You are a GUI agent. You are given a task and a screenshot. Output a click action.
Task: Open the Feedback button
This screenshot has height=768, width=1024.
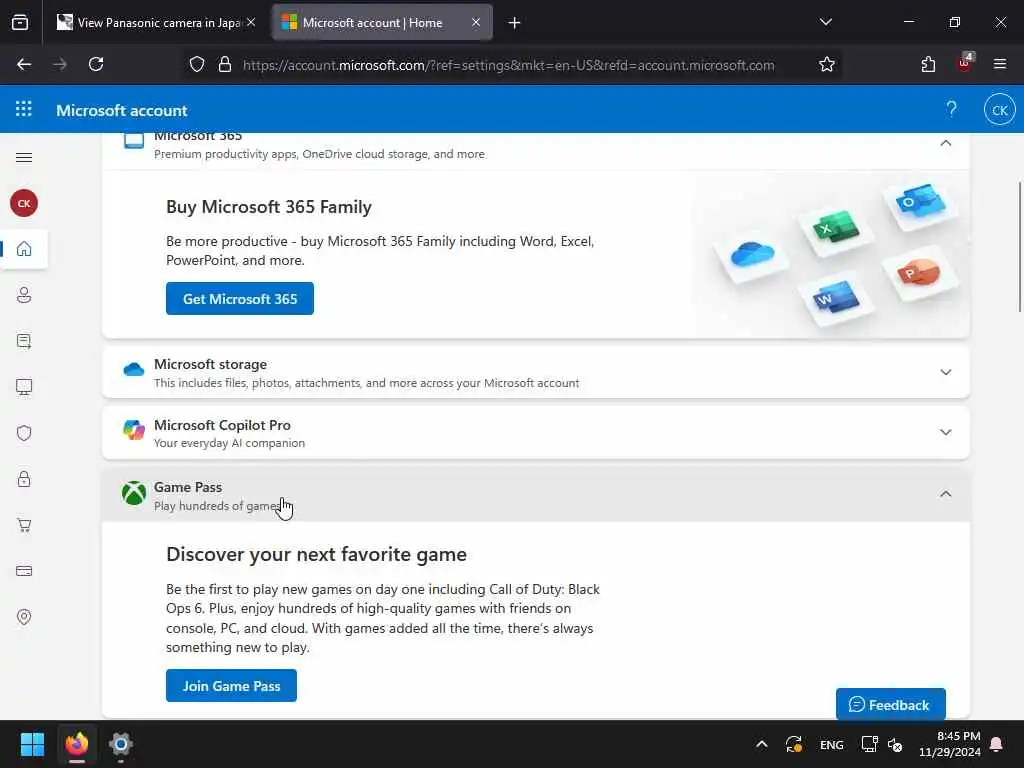point(891,705)
